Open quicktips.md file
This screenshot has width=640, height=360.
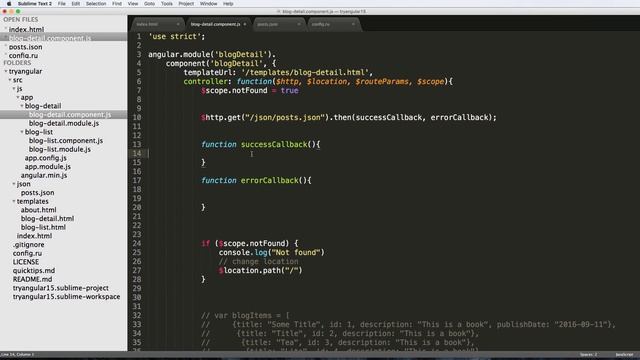(x=33, y=271)
